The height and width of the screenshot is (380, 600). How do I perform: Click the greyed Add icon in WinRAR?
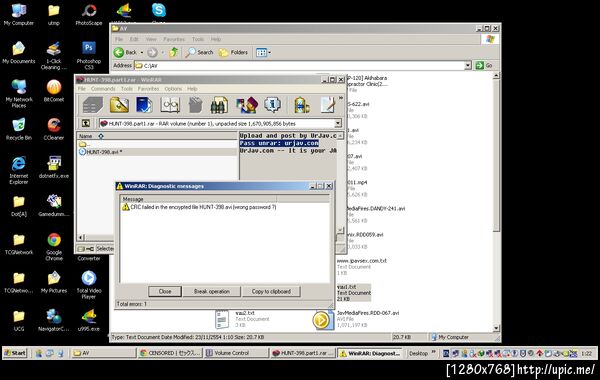pos(92,105)
